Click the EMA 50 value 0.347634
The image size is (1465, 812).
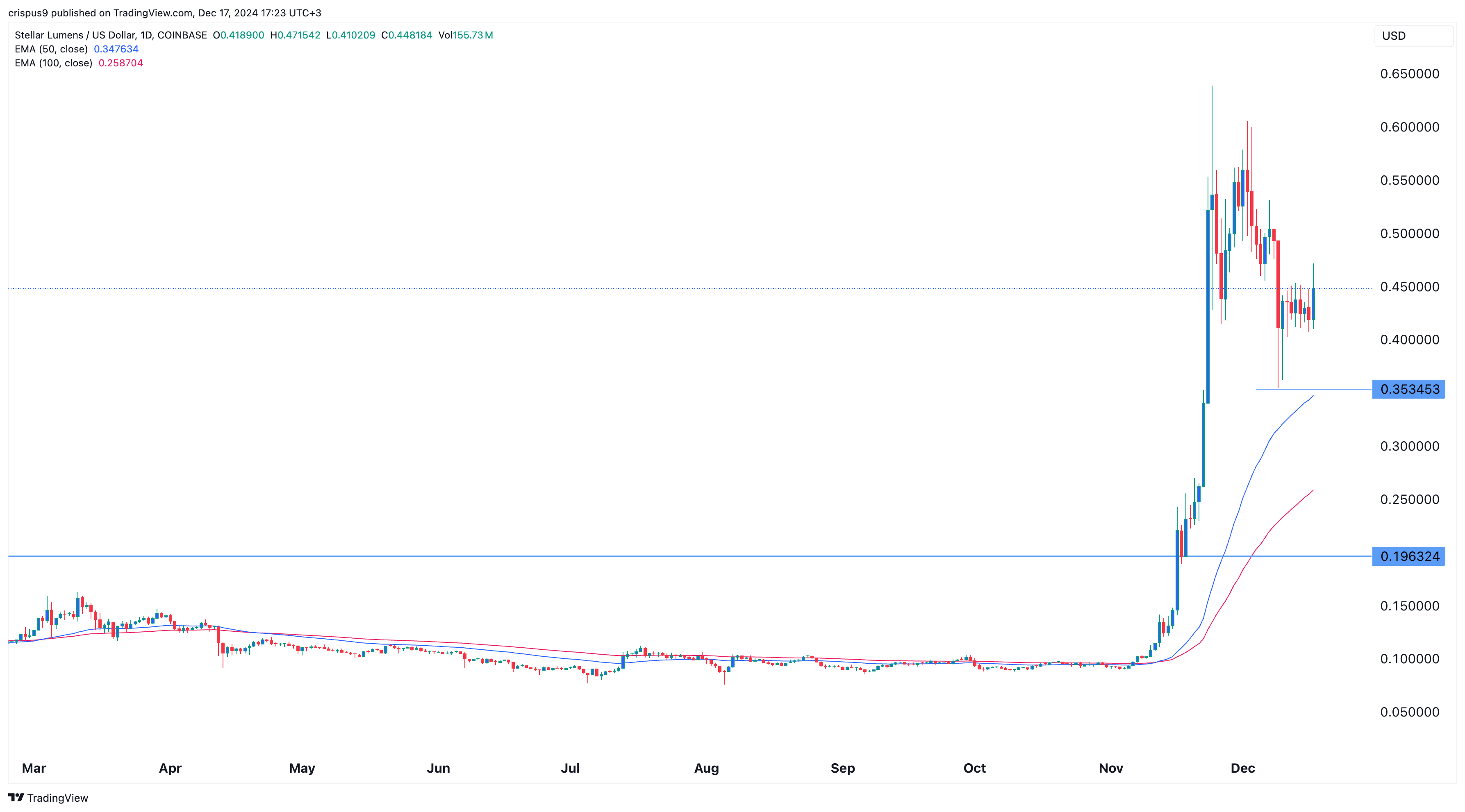(116, 49)
